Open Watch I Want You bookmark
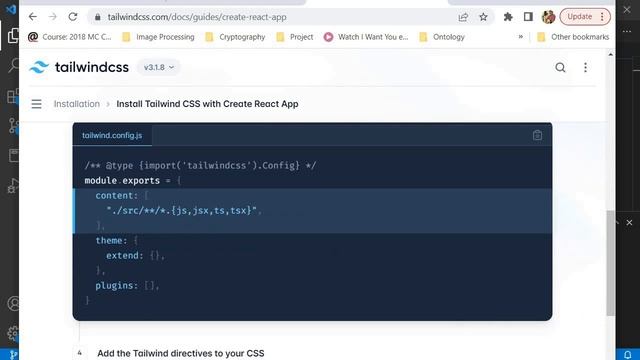This screenshot has width=640, height=360. coord(366,37)
